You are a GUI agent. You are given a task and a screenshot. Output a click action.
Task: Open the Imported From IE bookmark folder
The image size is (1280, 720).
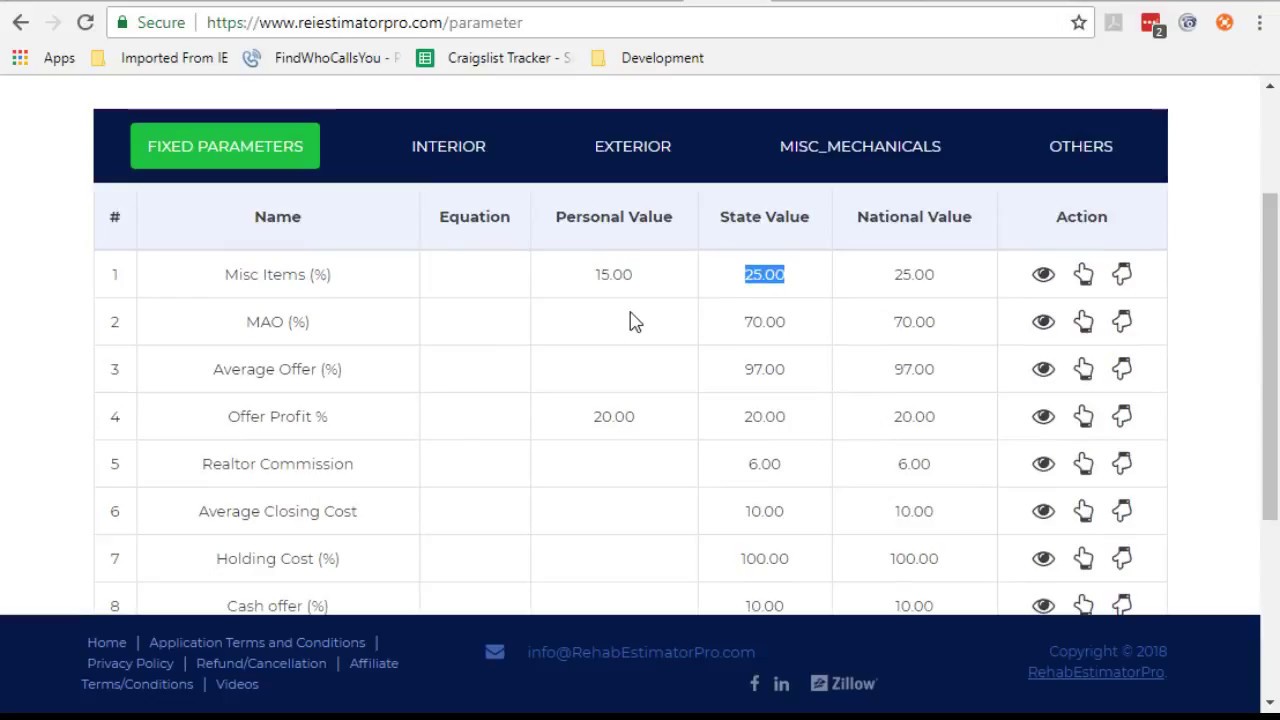[x=160, y=58]
